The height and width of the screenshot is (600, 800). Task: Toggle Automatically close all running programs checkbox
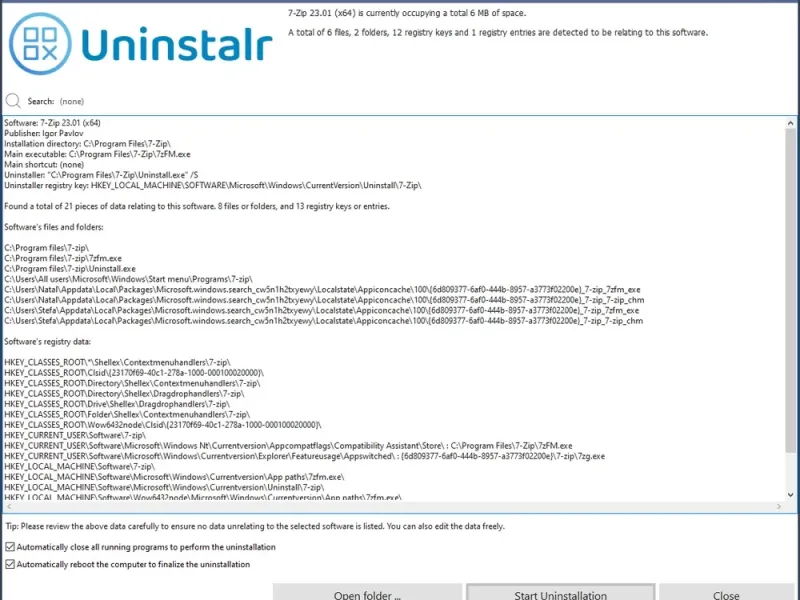(x=10, y=547)
